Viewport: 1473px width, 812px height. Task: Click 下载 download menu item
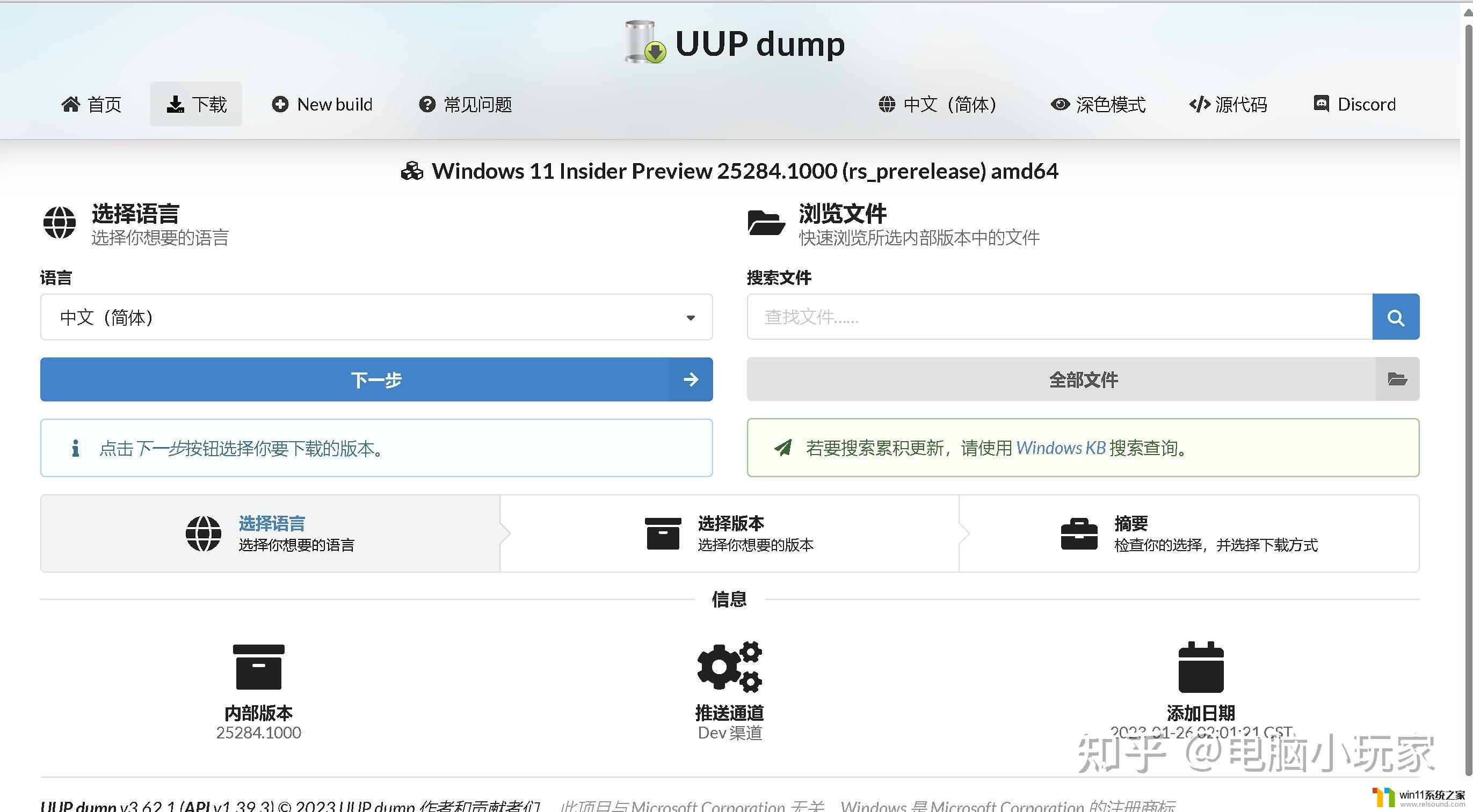click(x=196, y=104)
